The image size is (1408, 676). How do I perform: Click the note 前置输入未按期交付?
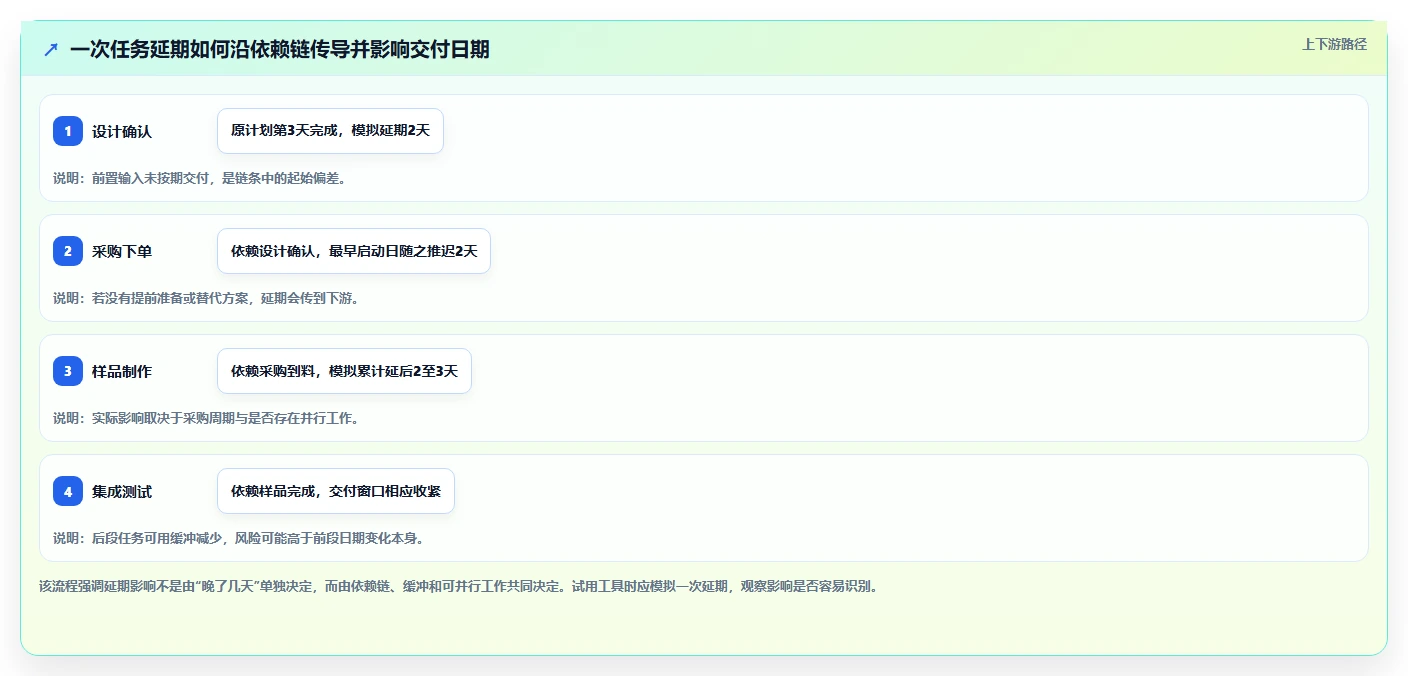pyautogui.click(x=199, y=178)
